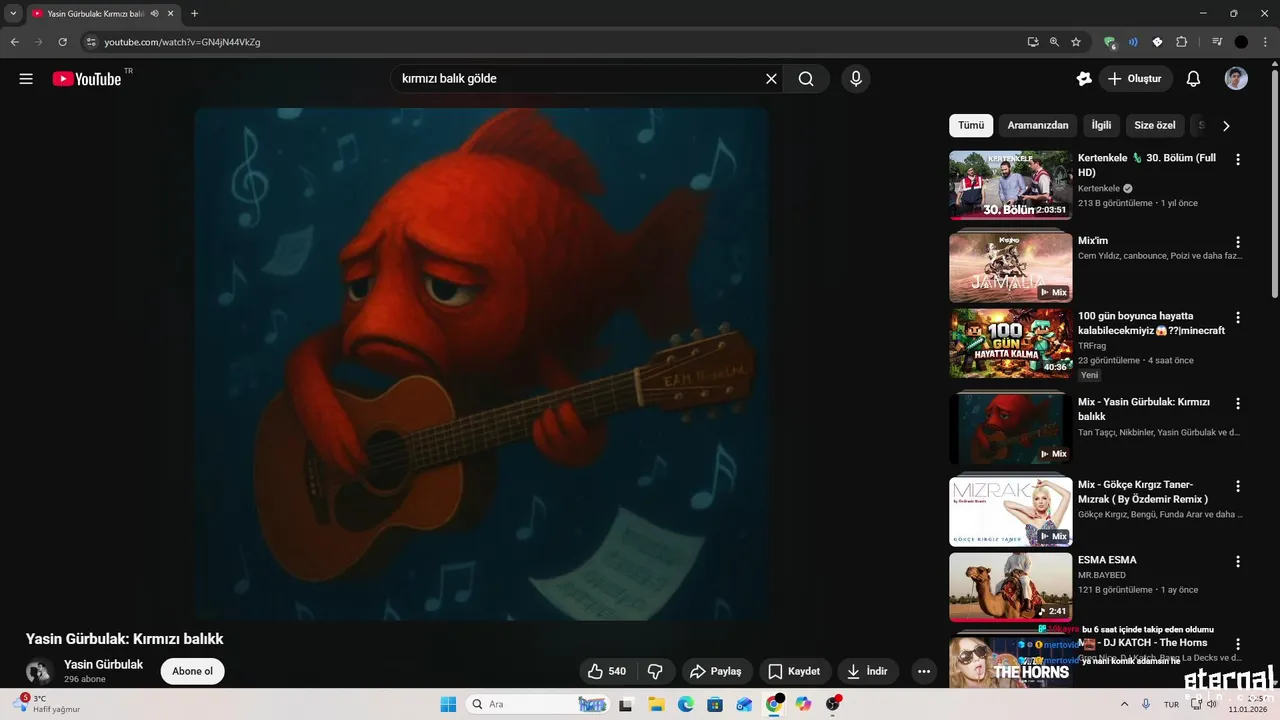The height and width of the screenshot is (720, 1280).
Task: Open Microsoft Edge from the taskbar
Action: click(685, 704)
